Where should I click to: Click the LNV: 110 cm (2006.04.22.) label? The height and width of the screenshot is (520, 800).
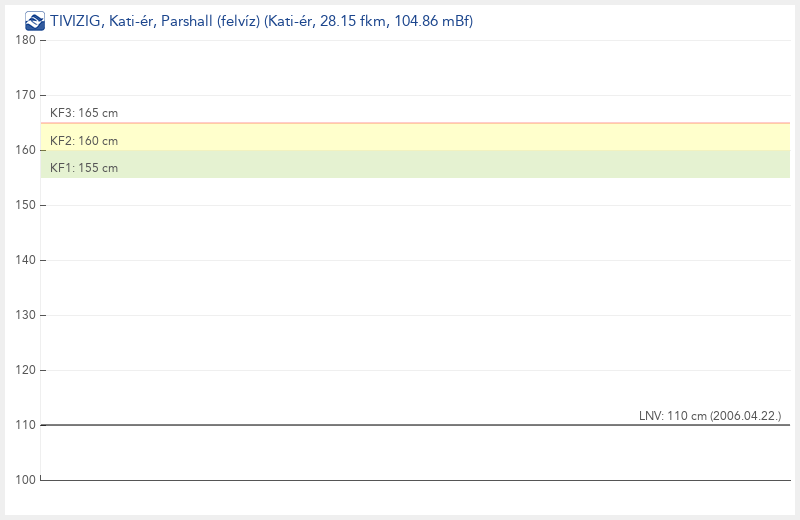pyautogui.click(x=710, y=415)
